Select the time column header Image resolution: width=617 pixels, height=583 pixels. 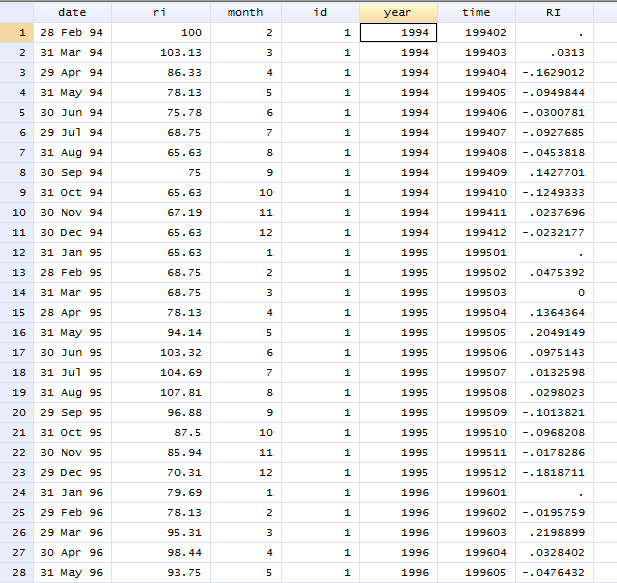point(476,13)
